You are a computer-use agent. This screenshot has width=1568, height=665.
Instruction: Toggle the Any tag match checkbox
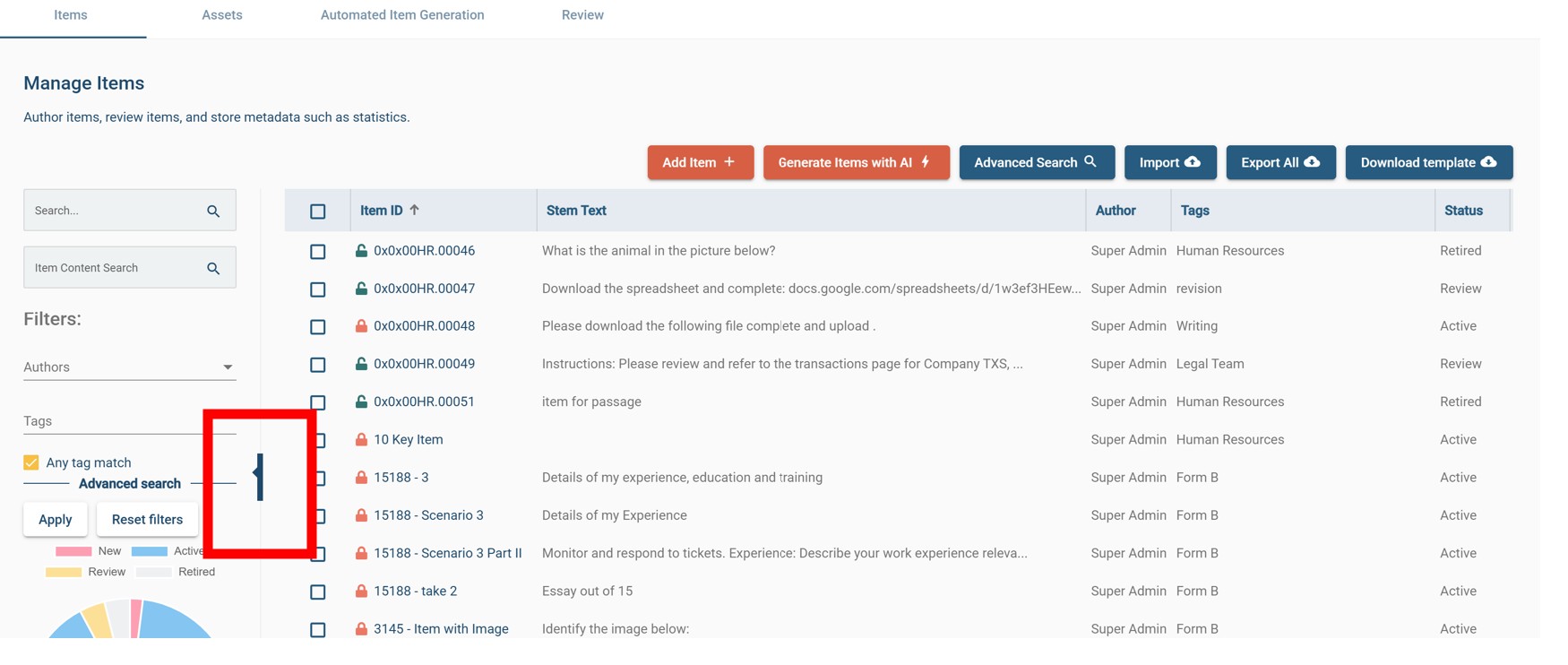31,462
